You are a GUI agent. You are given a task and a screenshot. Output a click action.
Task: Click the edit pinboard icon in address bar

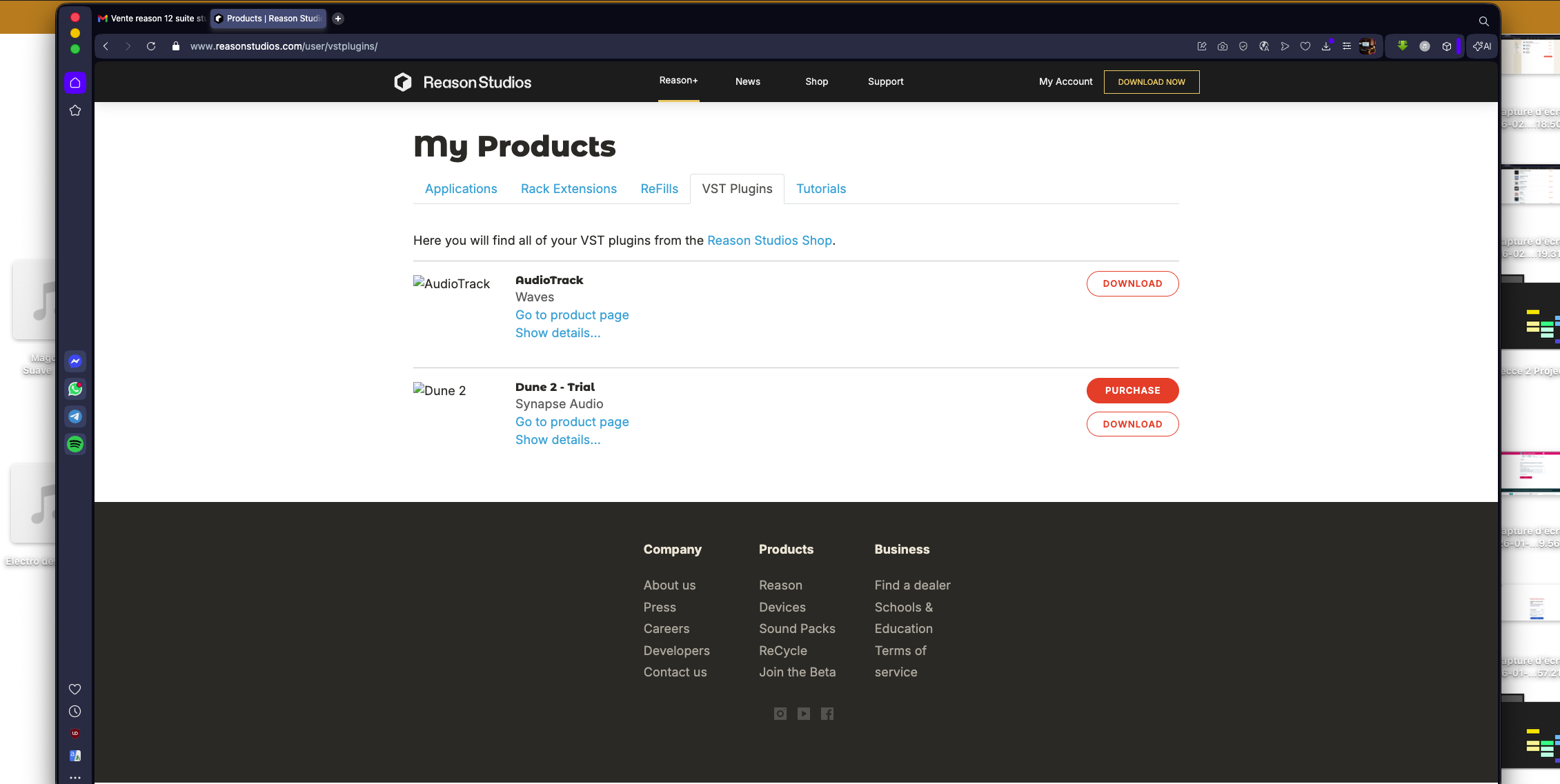pyautogui.click(x=1202, y=46)
